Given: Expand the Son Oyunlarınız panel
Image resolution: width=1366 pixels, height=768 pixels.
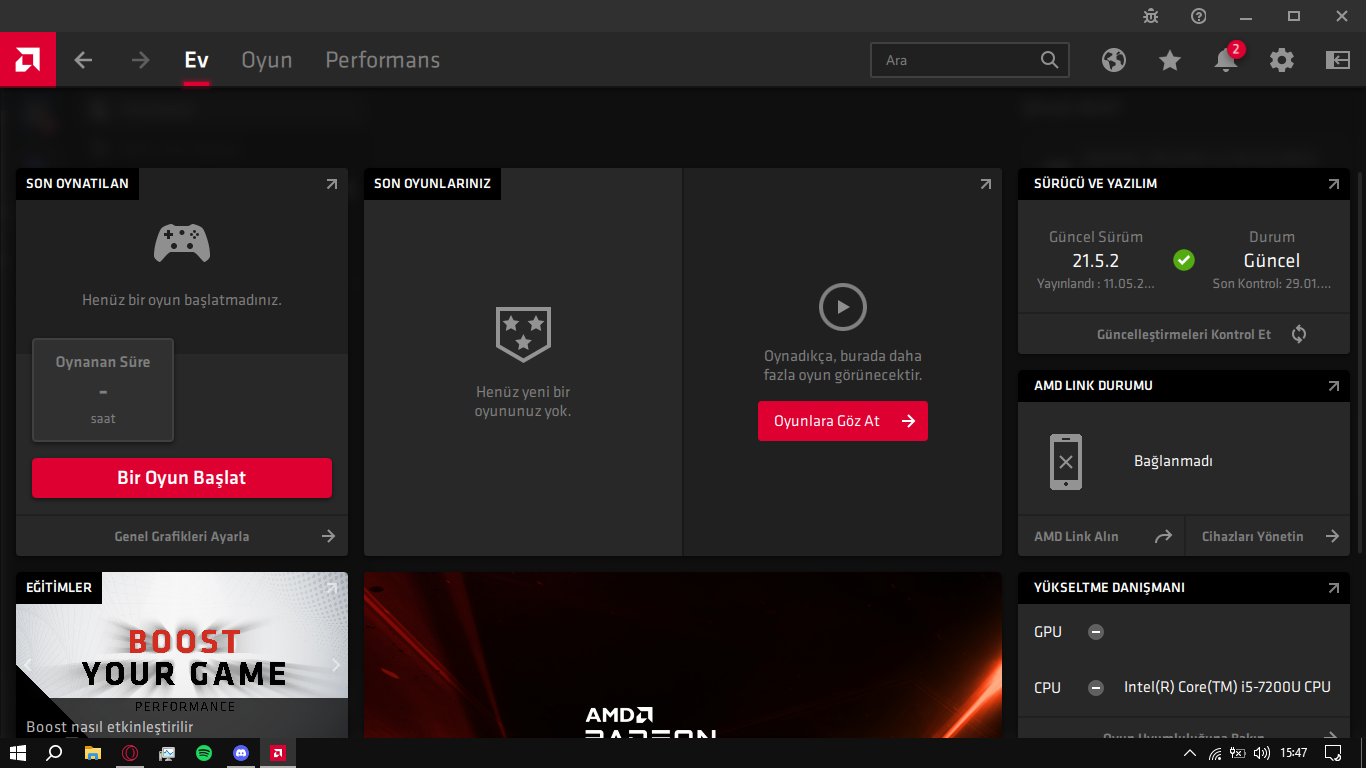Looking at the screenshot, I should [x=986, y=184].
